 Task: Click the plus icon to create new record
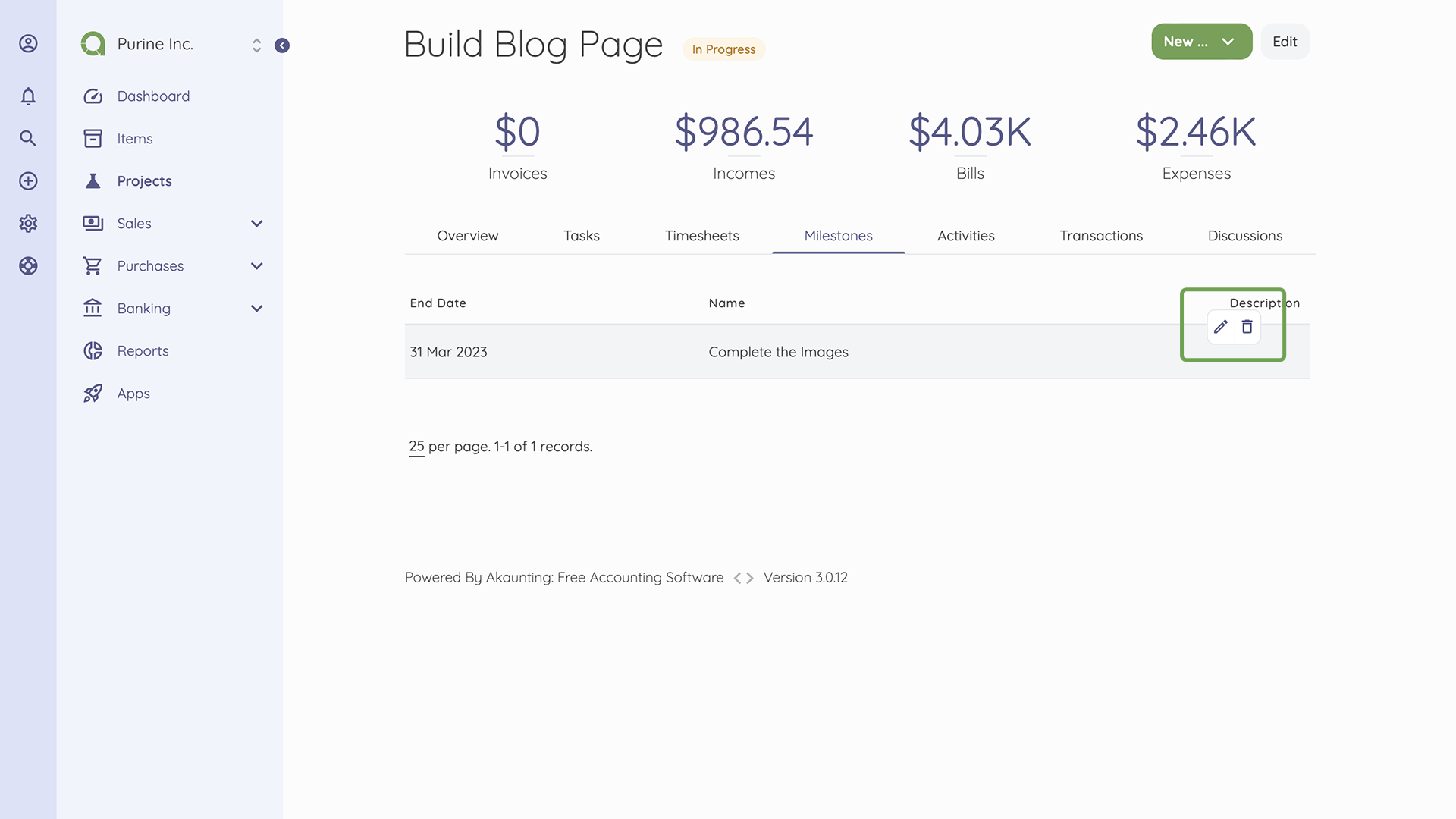28,180
